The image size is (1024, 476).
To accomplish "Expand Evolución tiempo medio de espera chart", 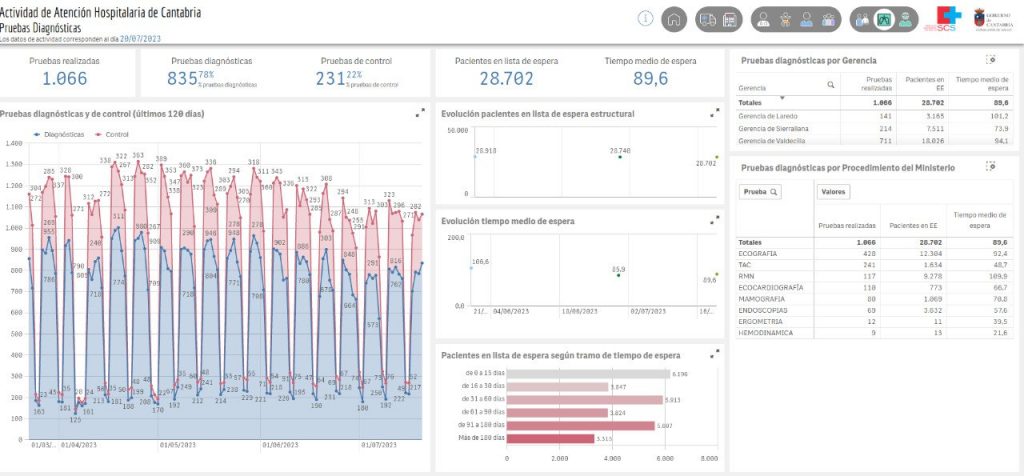I will (x=715, y=220).
